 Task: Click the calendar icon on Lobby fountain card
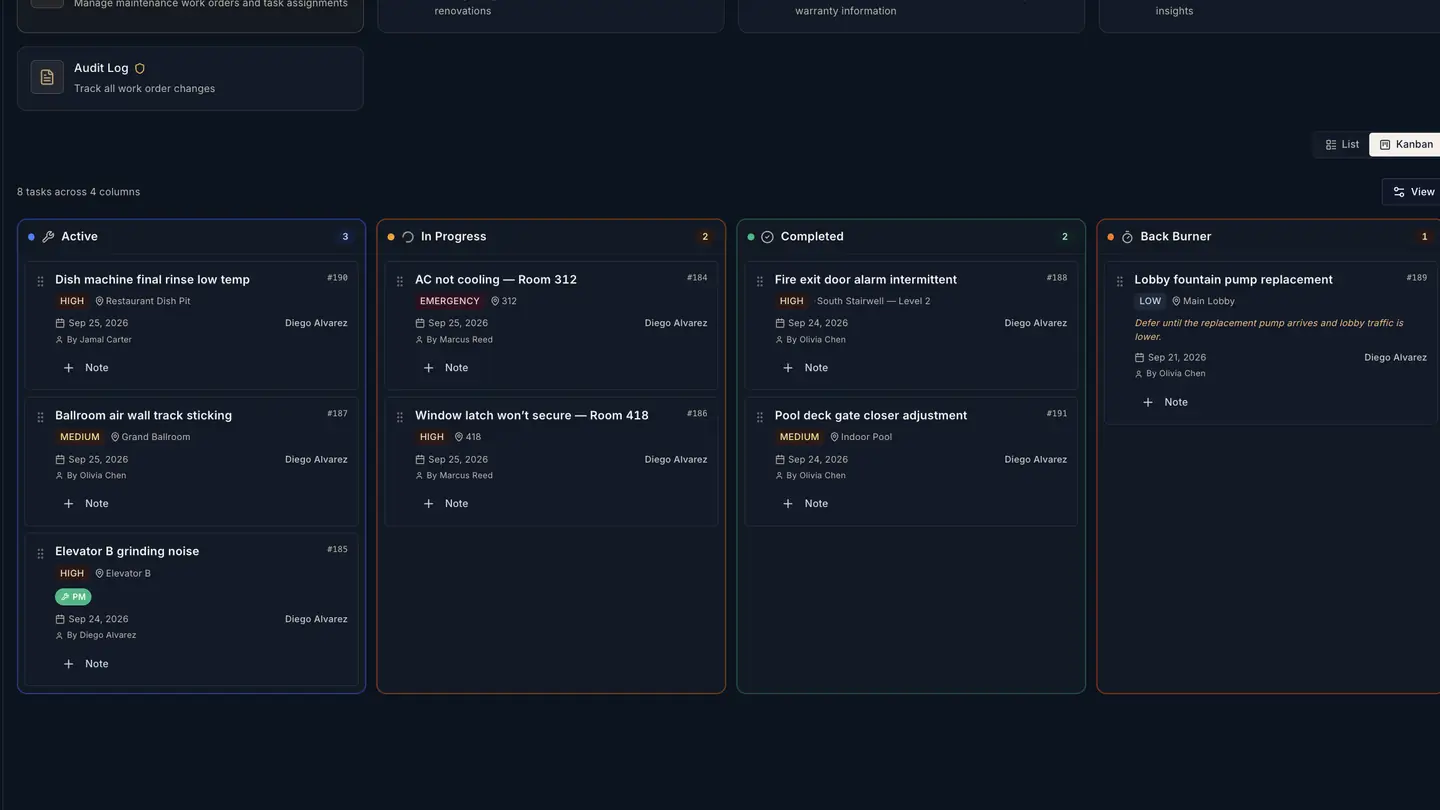1139,357
